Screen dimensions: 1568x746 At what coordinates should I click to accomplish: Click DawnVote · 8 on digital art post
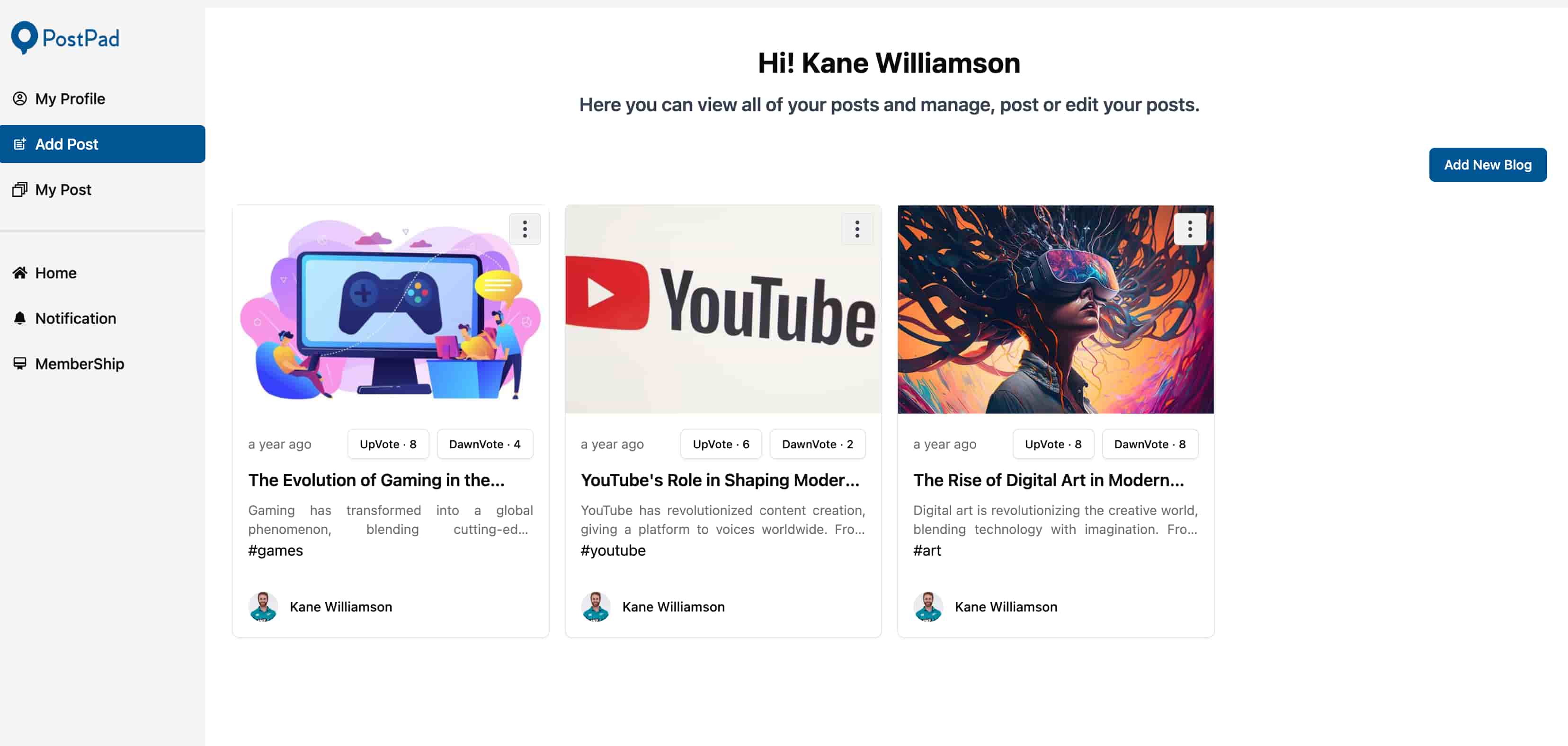coord(1150,444)
